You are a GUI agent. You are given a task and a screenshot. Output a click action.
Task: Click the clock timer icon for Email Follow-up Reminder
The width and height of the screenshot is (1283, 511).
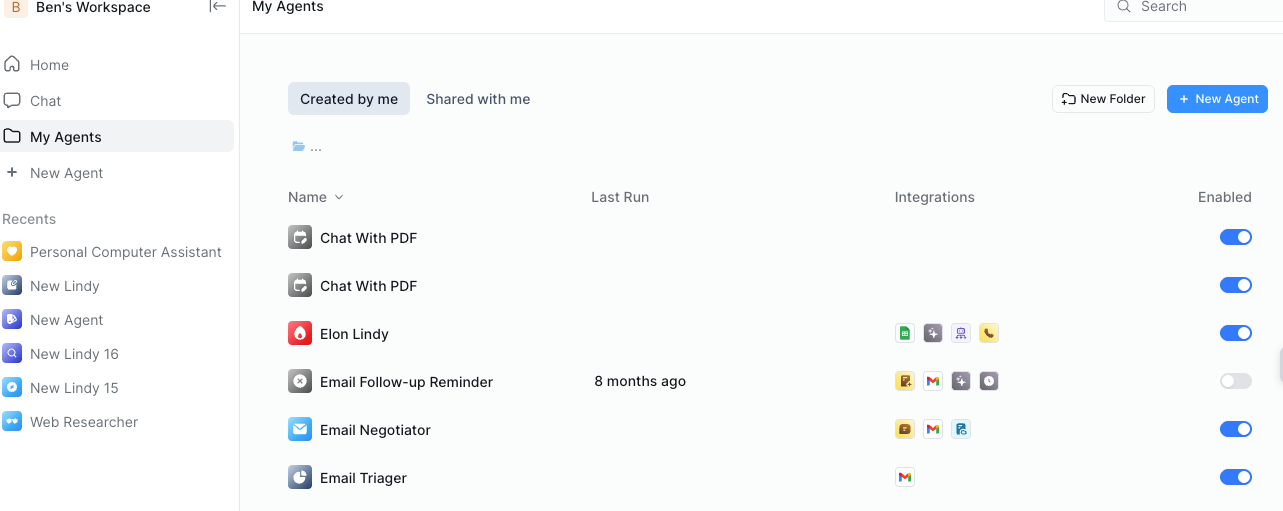[989, 382]
